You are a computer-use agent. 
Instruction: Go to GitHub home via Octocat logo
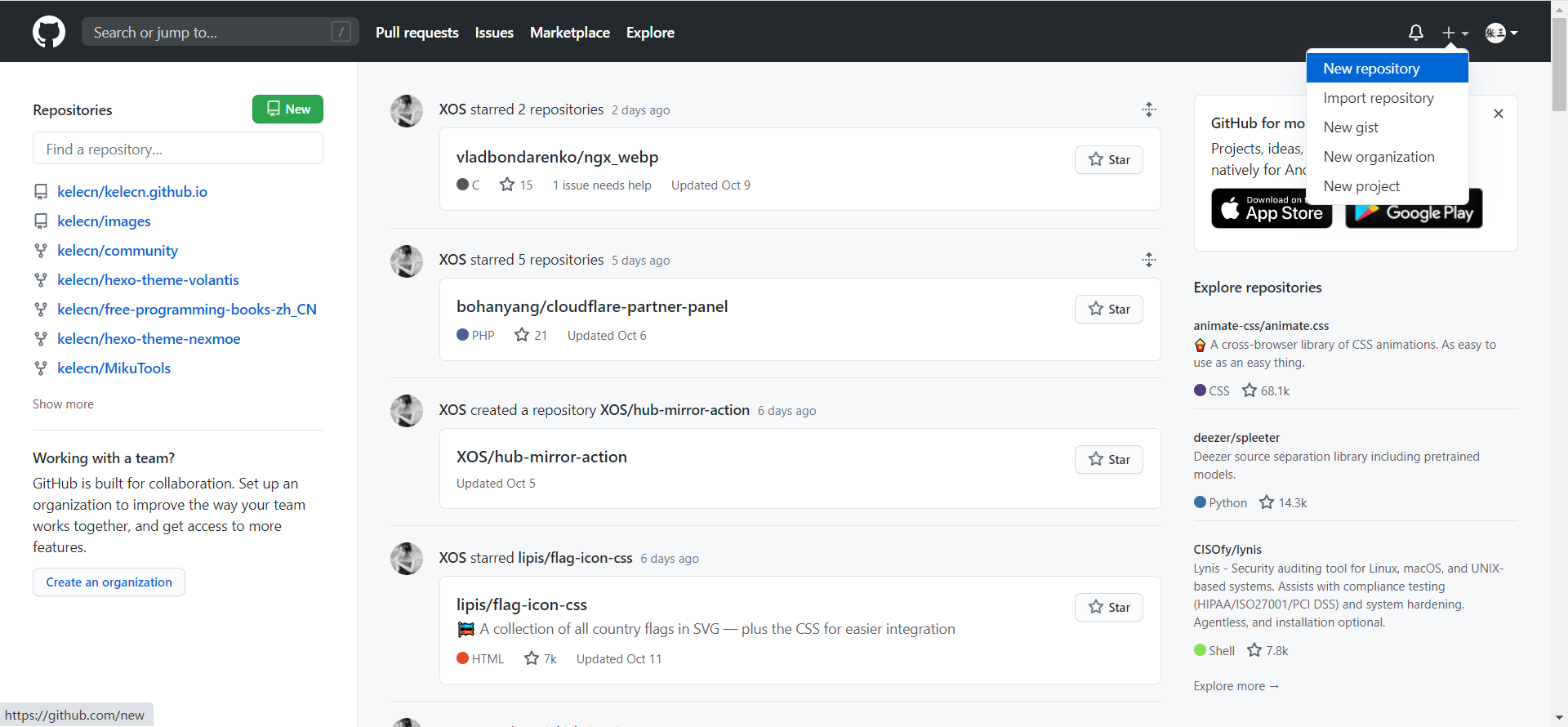tap(49, 33)
